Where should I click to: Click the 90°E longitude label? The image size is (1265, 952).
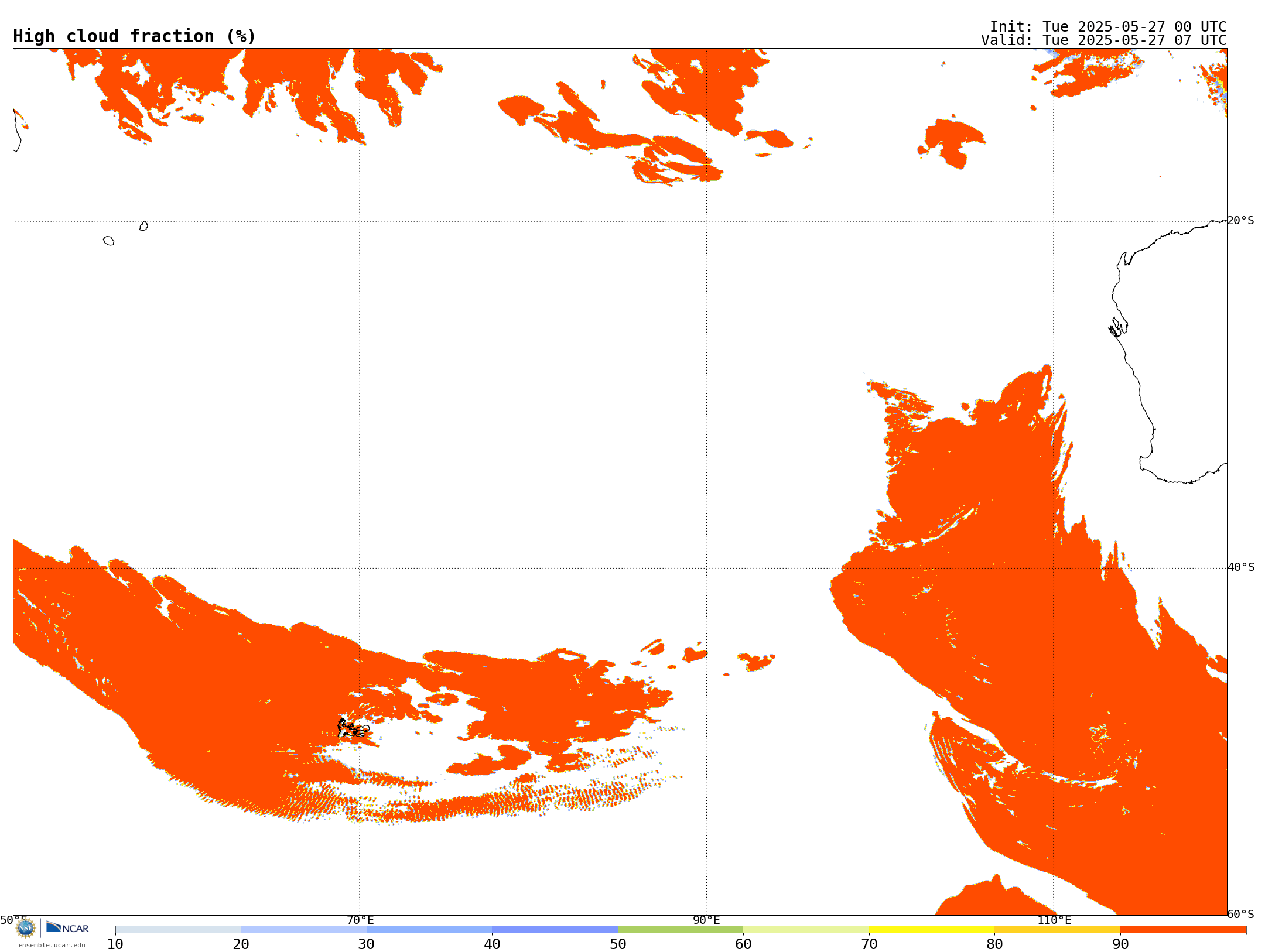706,920
